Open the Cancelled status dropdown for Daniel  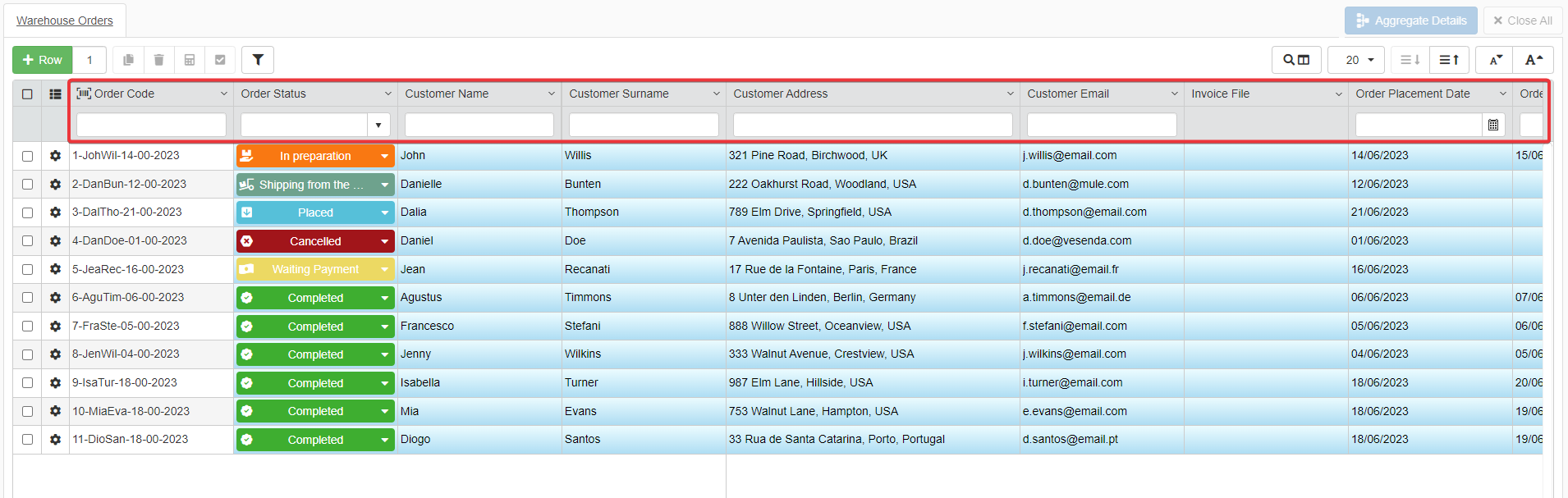384,241
